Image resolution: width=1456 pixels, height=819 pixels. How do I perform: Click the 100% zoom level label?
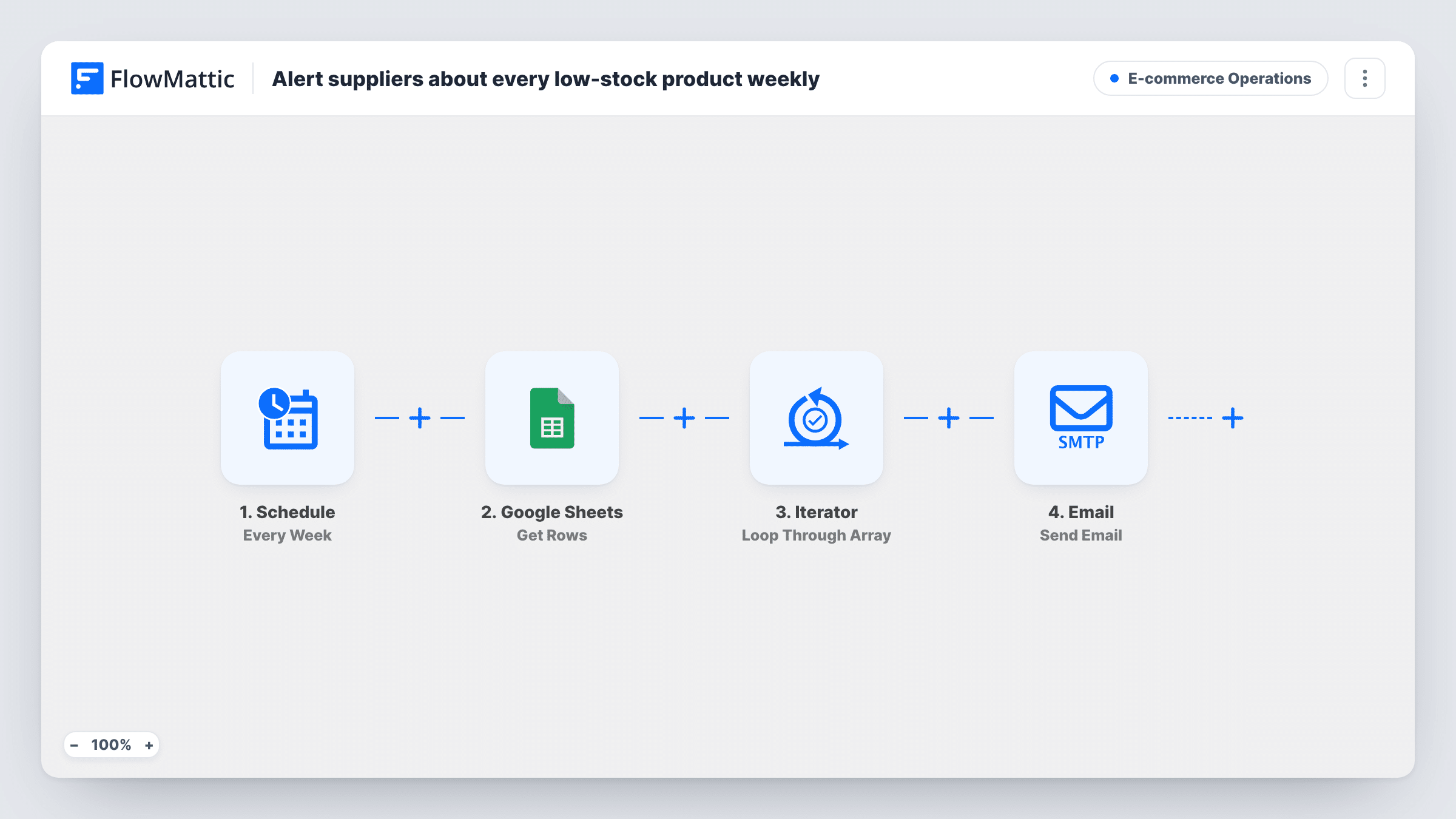pyautogui.click(x=111, y=745)
